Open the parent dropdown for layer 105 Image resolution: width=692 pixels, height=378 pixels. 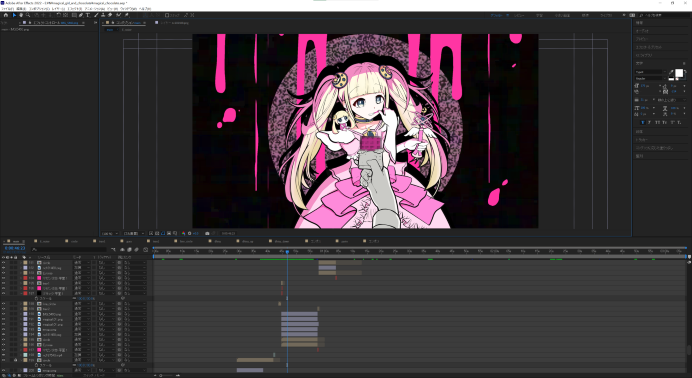point(135,283)
